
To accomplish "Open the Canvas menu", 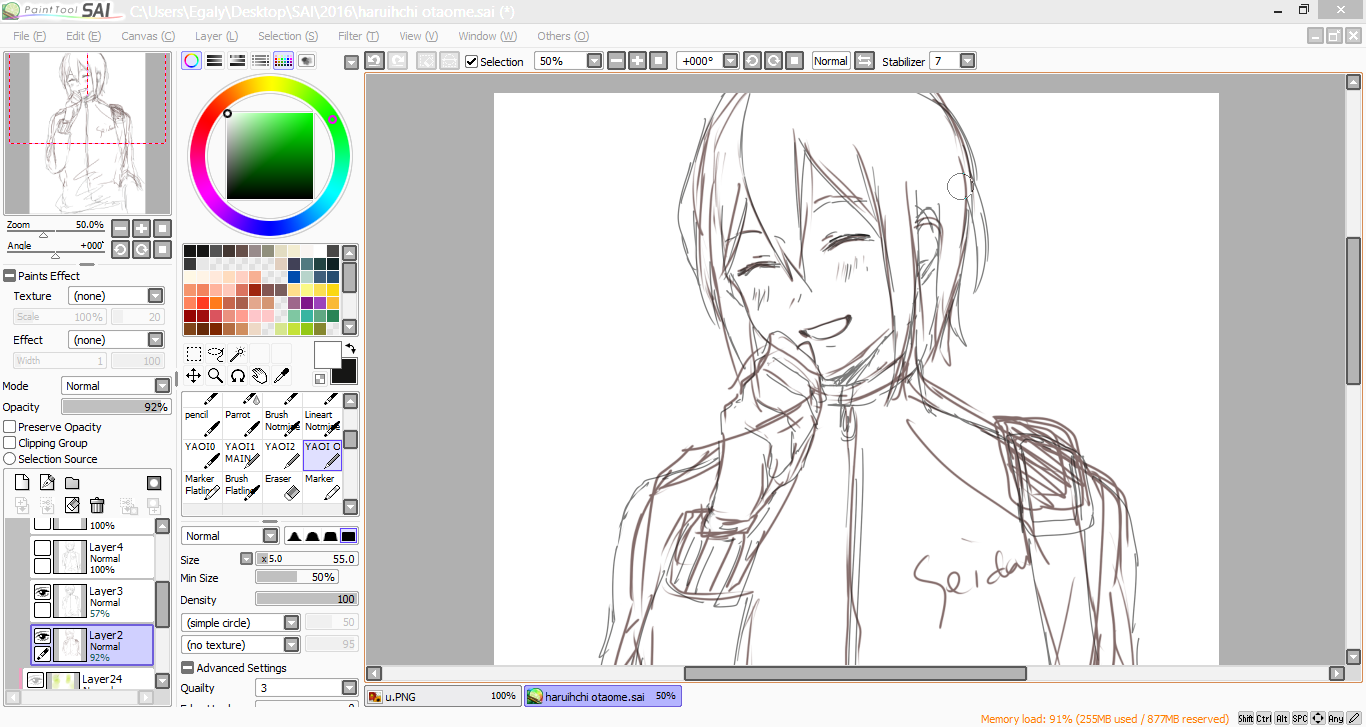I will click(x=148, y=36).
